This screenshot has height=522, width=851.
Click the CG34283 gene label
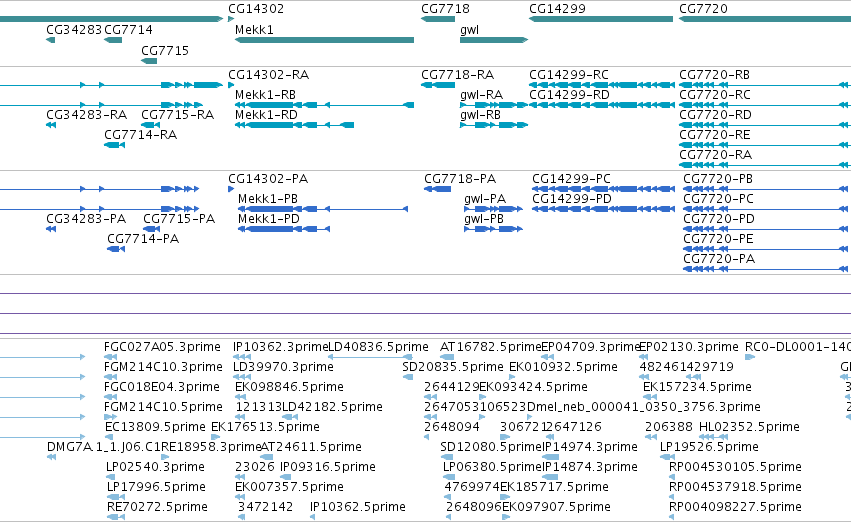(x=74, y=30)
